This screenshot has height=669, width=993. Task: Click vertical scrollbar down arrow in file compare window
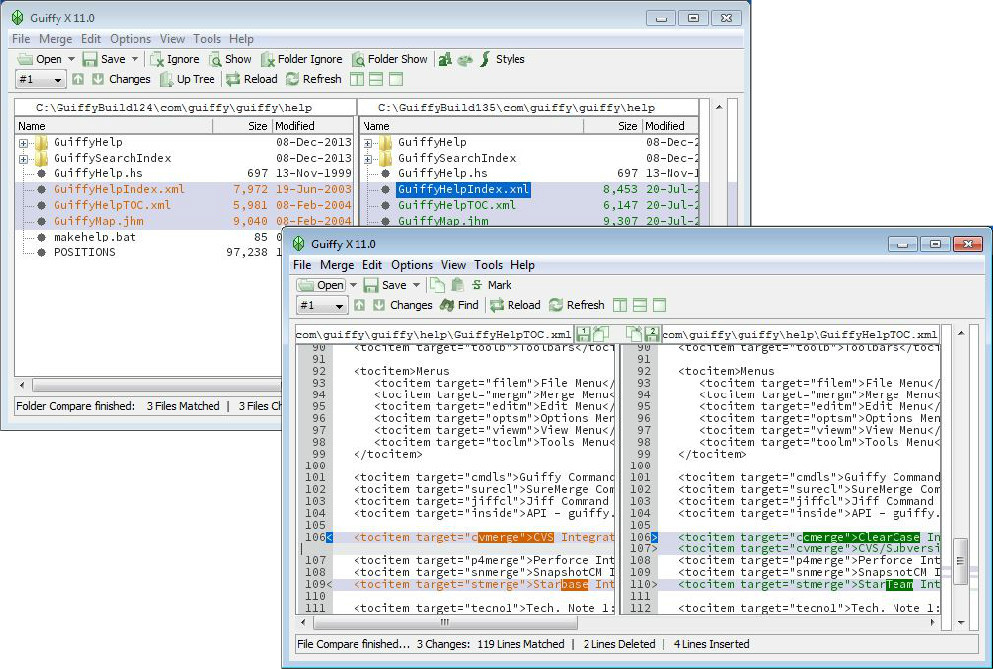tap(961, 623)
